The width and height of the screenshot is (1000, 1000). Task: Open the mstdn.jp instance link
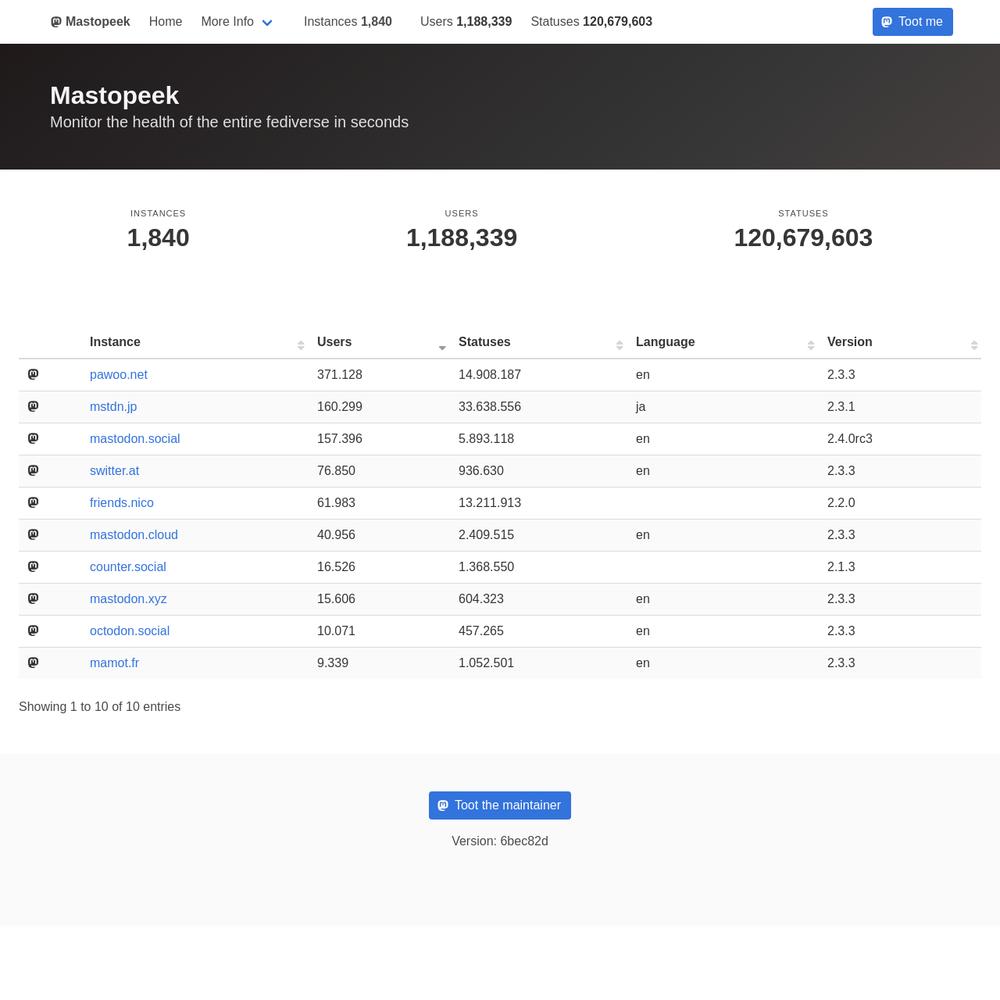pos(113,406)
